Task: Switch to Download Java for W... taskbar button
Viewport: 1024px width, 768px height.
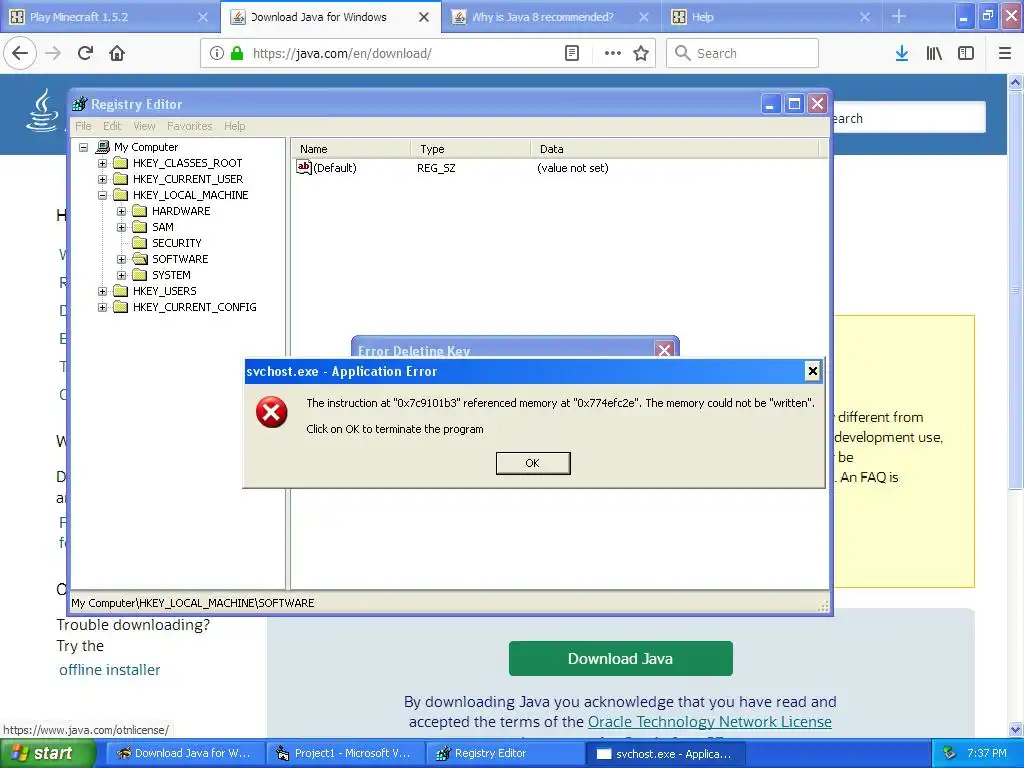Action: click(x=185, y=753)
